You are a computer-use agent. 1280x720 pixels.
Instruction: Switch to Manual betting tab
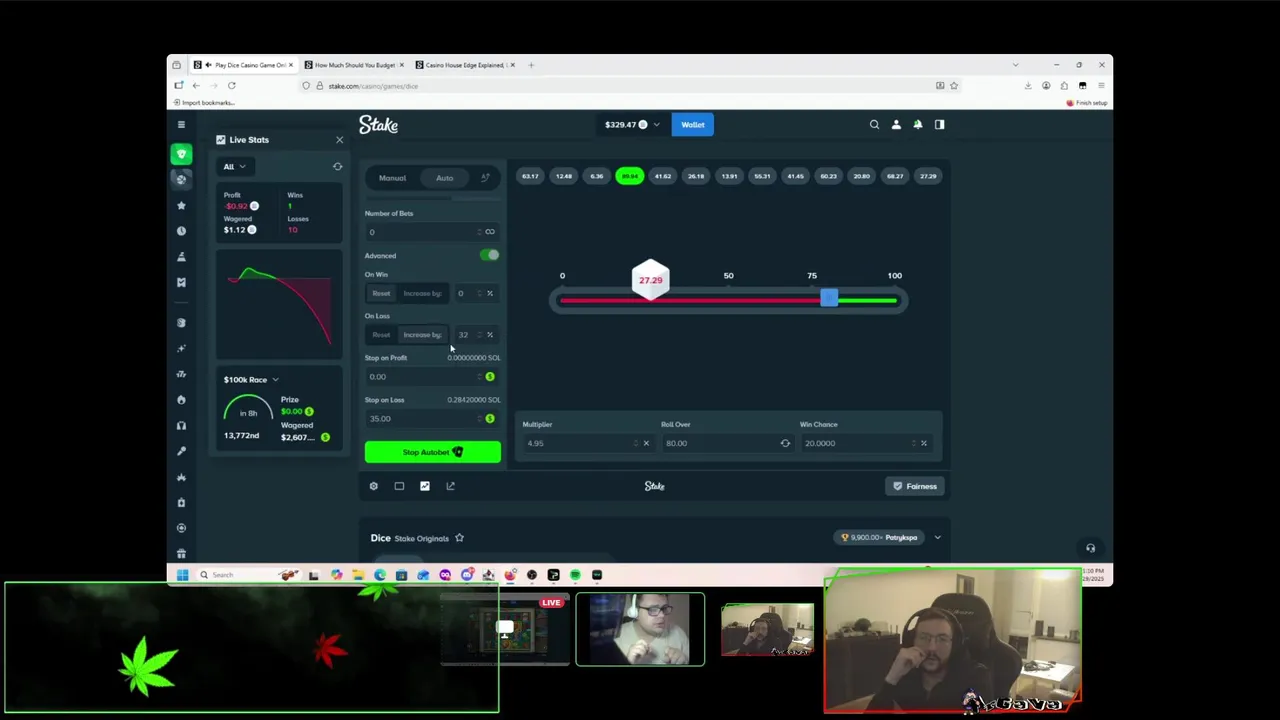[x=392, y=178]
